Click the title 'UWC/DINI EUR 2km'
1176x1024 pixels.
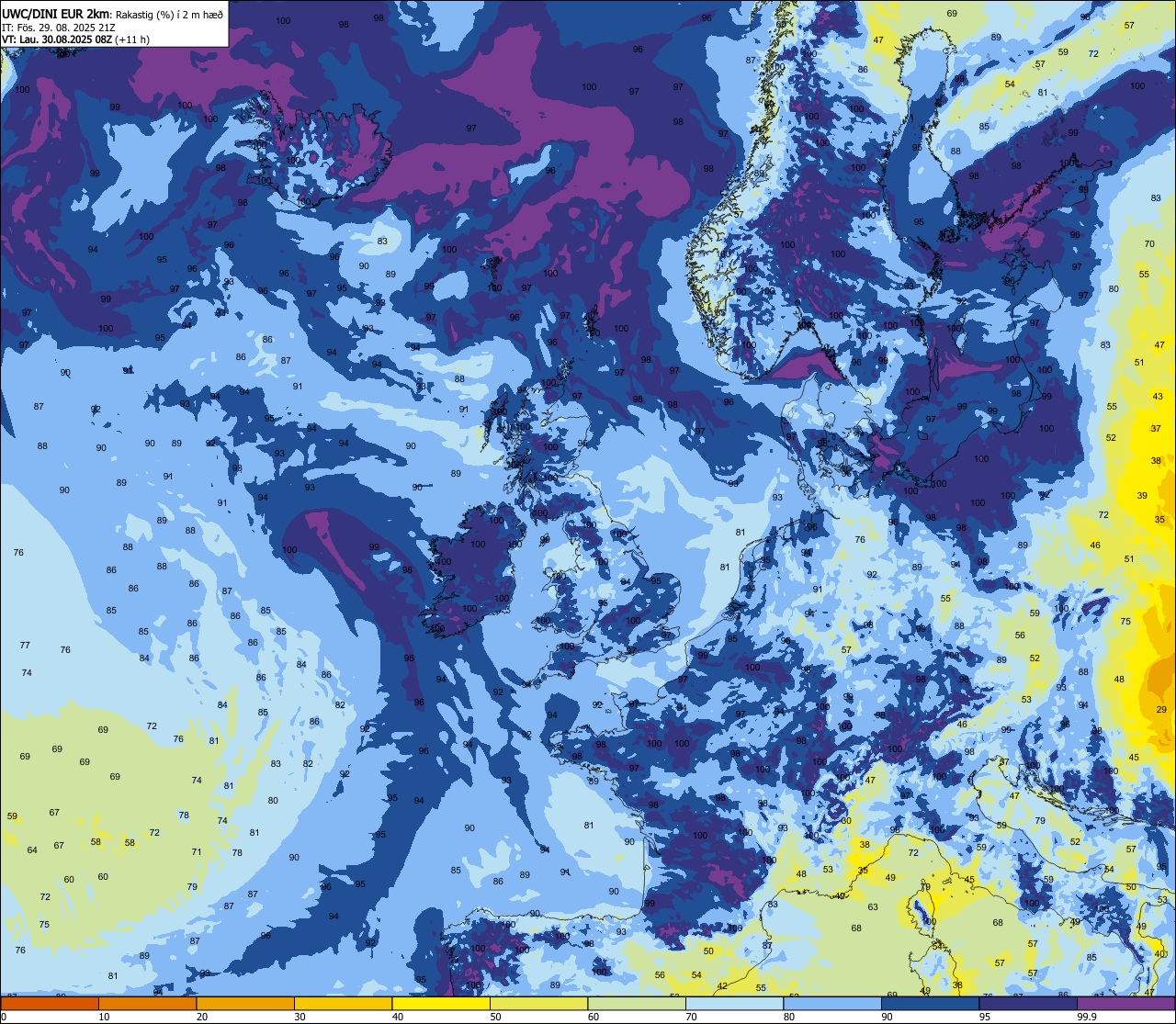pos(57,14)
